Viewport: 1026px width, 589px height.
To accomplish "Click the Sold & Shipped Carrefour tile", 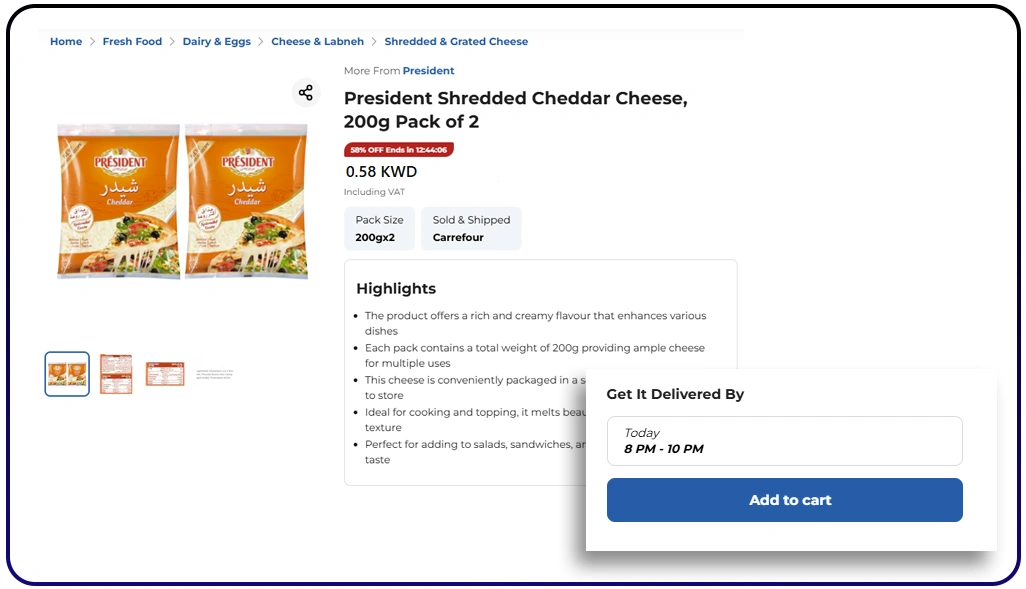I will coord(470,228).
